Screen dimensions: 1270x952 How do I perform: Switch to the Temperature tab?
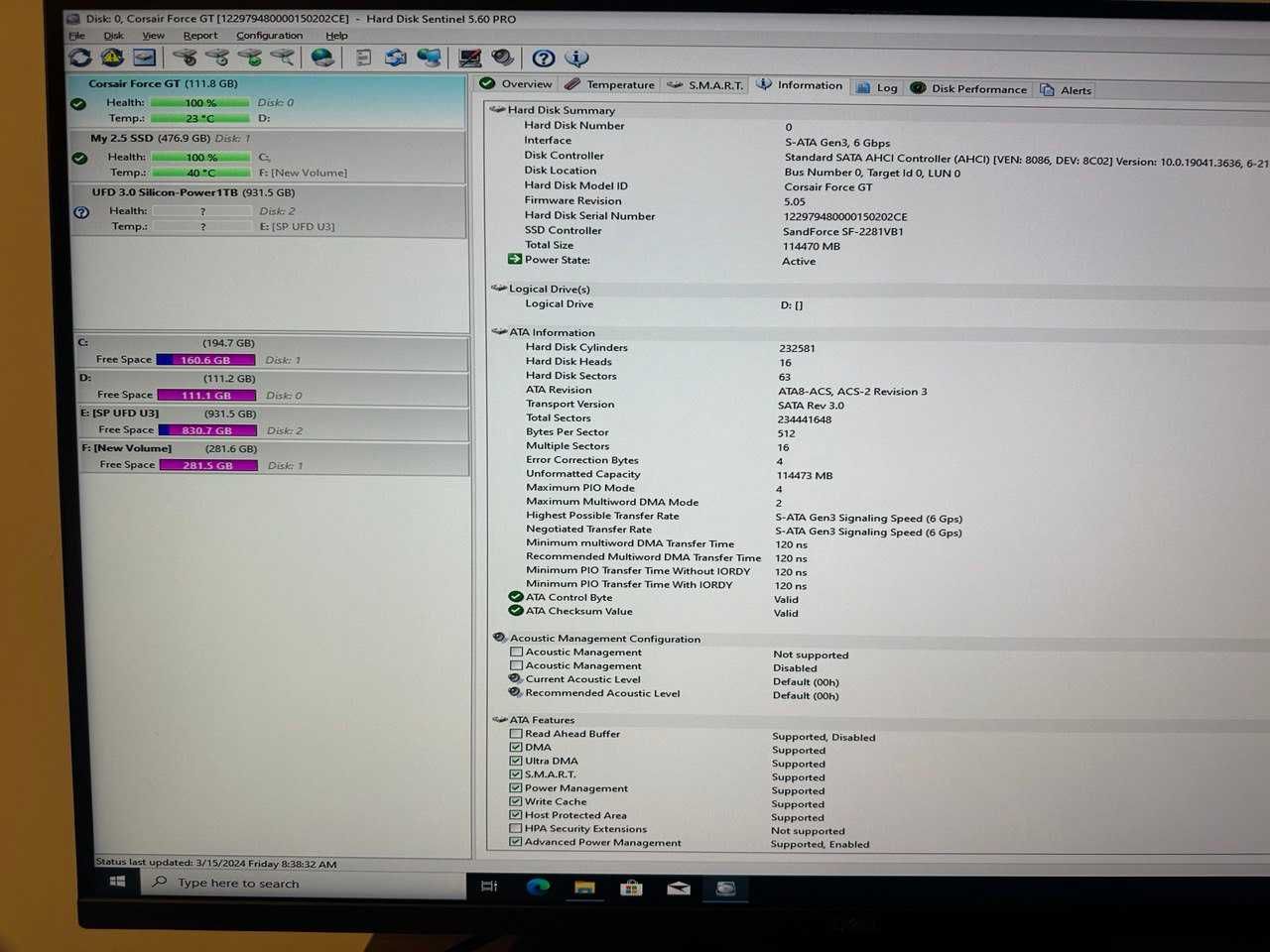[x=611, y=85]
